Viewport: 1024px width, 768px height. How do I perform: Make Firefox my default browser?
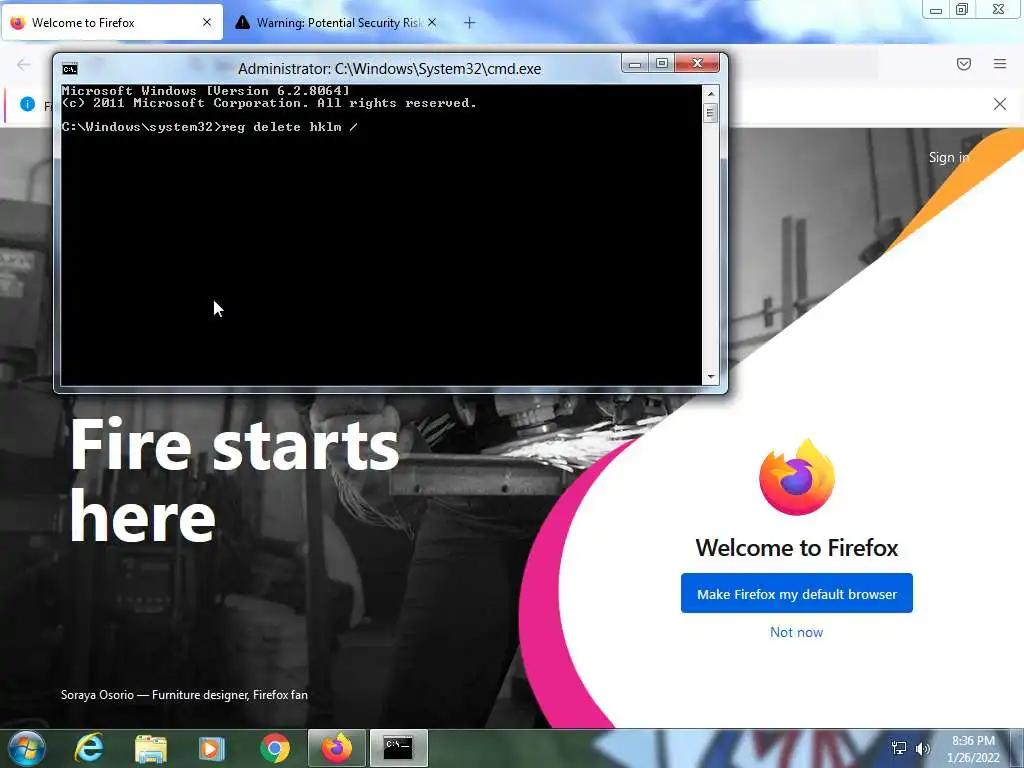pyautogui.click(x=797, y=594)
